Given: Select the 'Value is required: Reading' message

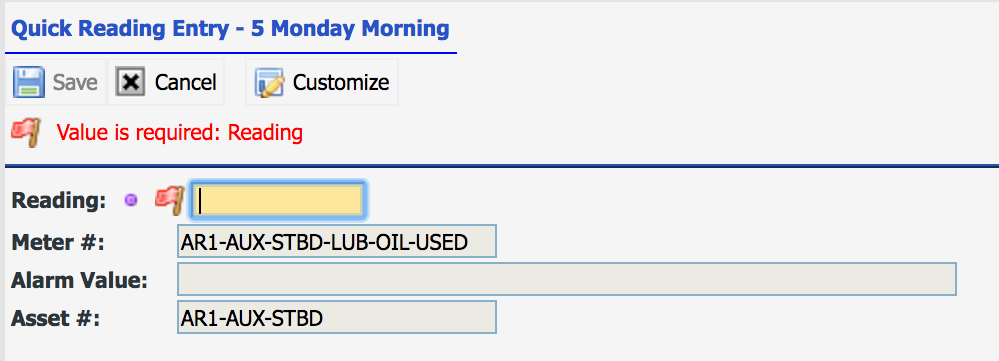Looking at the screenshot, I should 179,133.
